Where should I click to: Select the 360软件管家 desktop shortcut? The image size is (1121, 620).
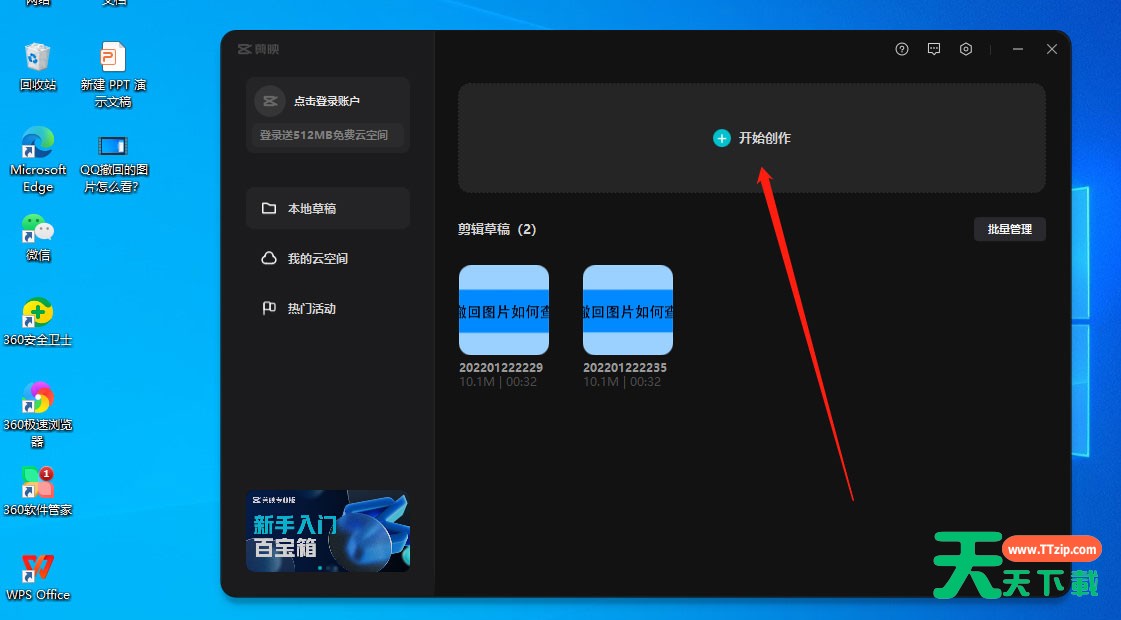point(38,492)
